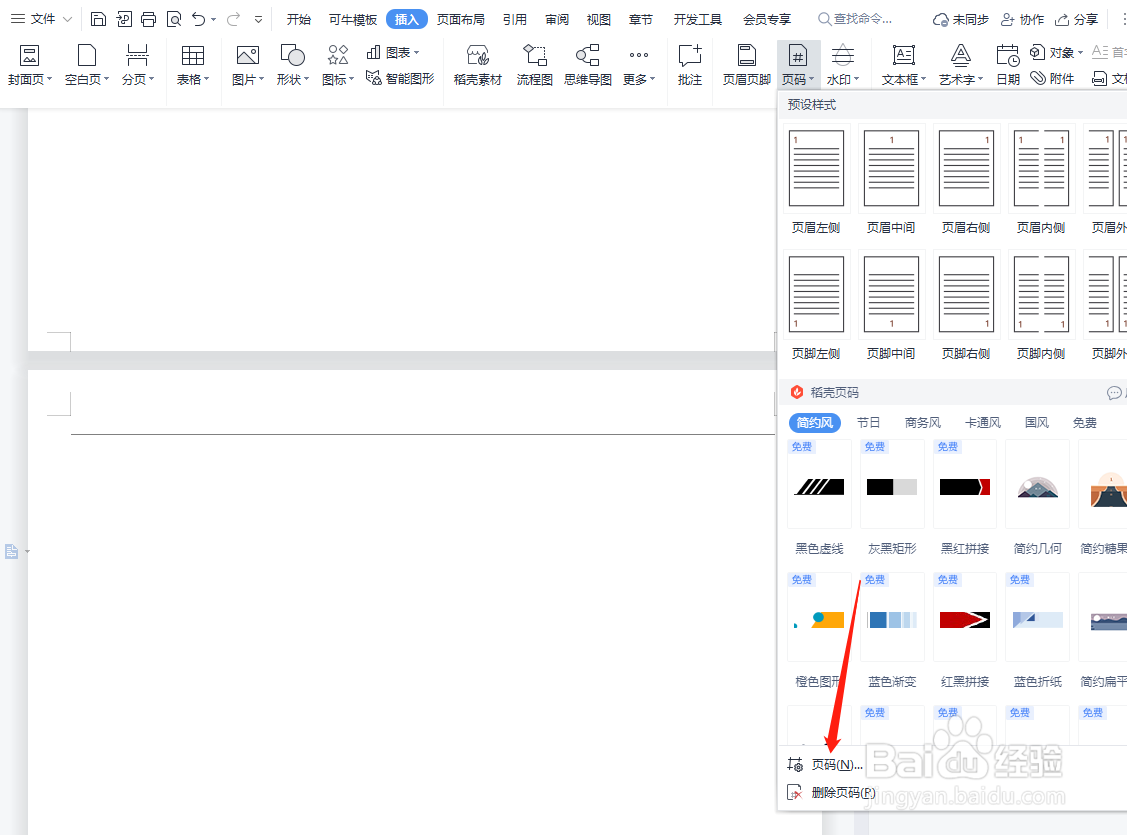Insert date (日期)

pos(1008,65)
